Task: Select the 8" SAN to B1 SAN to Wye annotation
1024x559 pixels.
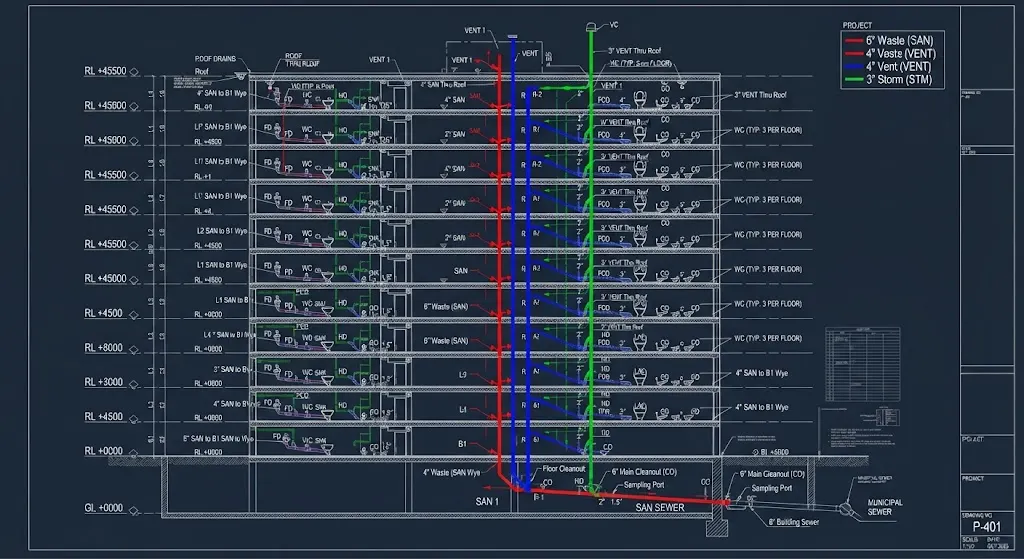Action: (218, 439)
